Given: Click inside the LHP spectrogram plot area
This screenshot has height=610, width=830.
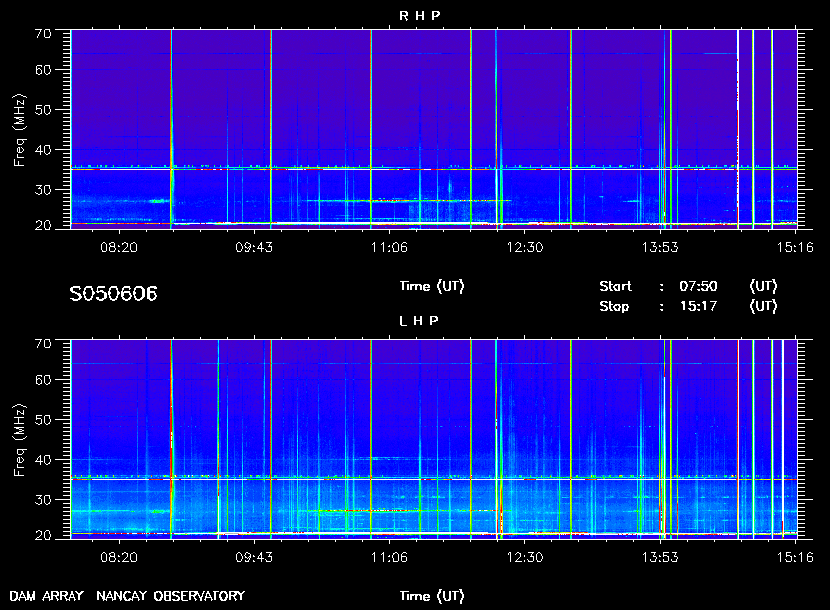Looking at the screenshot, I should tap(434, 439).
